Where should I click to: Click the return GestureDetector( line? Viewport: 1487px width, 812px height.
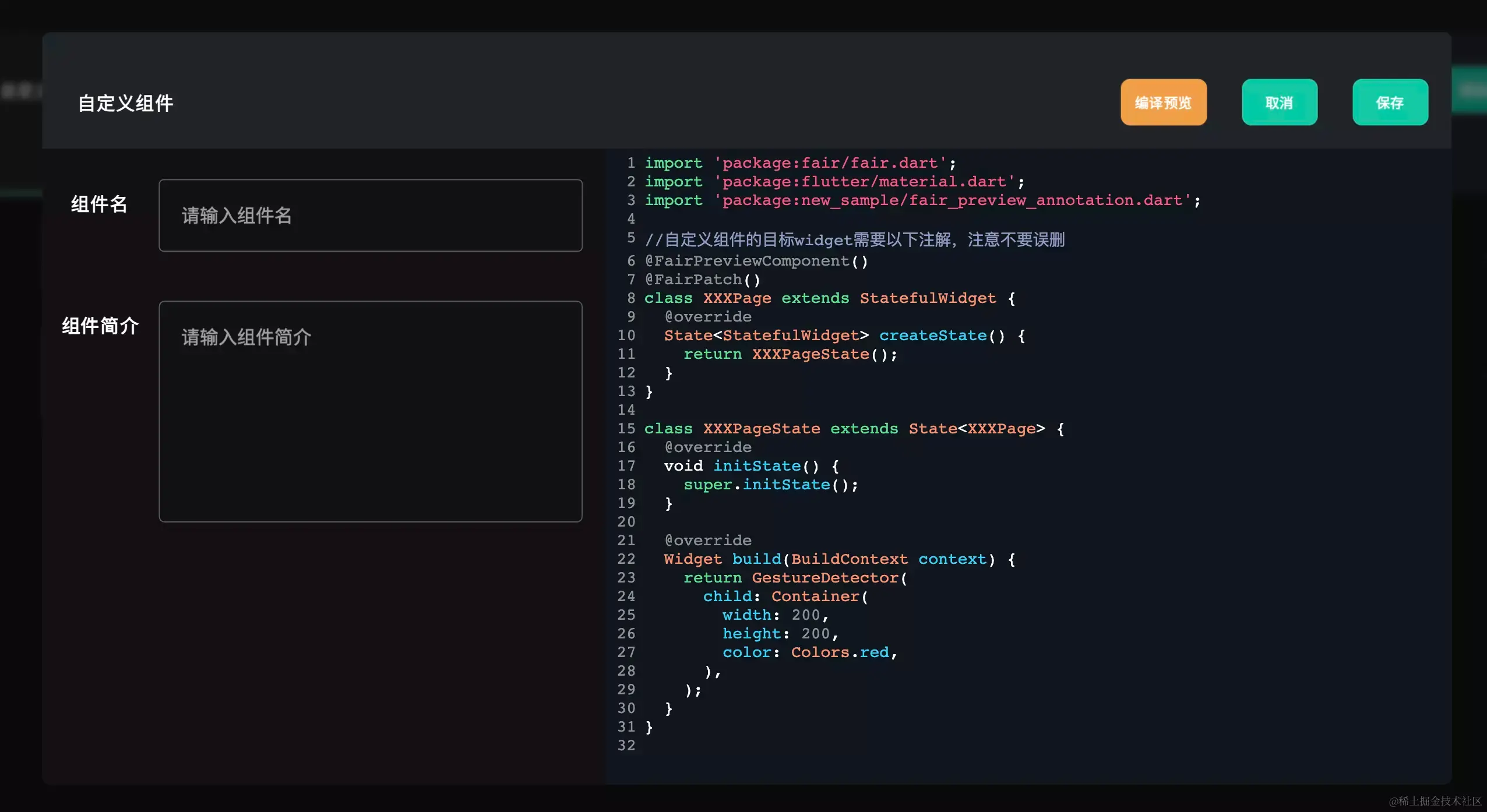(x=795, y=578)
